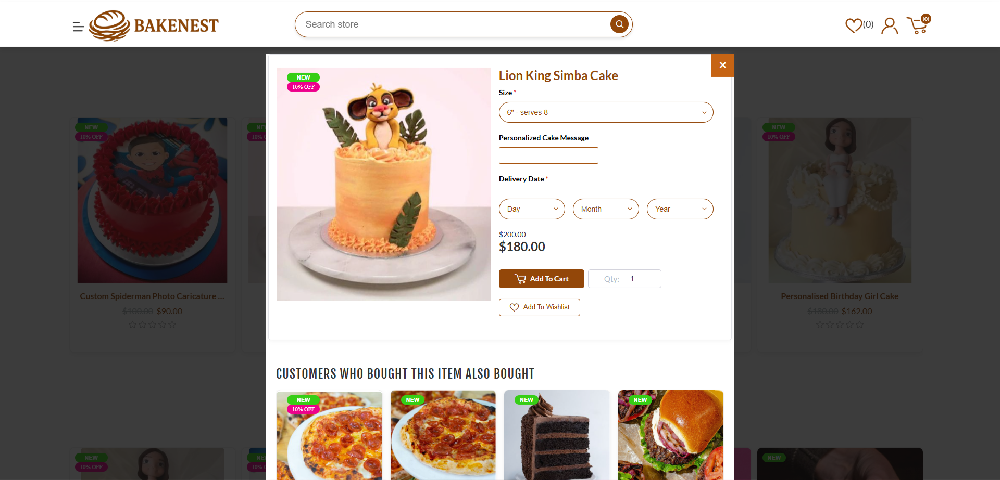
Task: Close the quick view popup
Action: click(x=723, y=65)
